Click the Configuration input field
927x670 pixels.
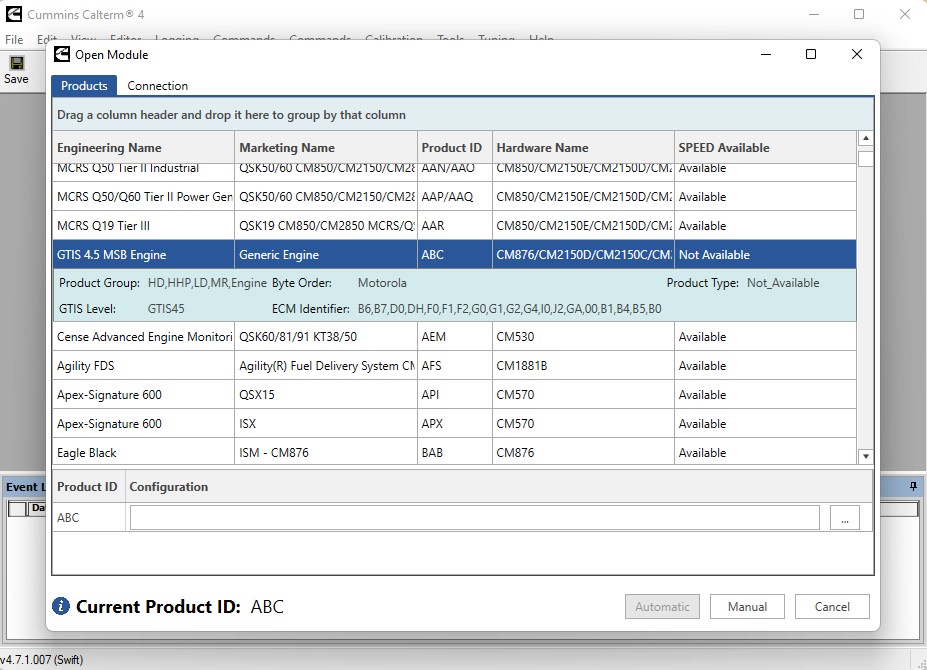click(x=475, y=518)
